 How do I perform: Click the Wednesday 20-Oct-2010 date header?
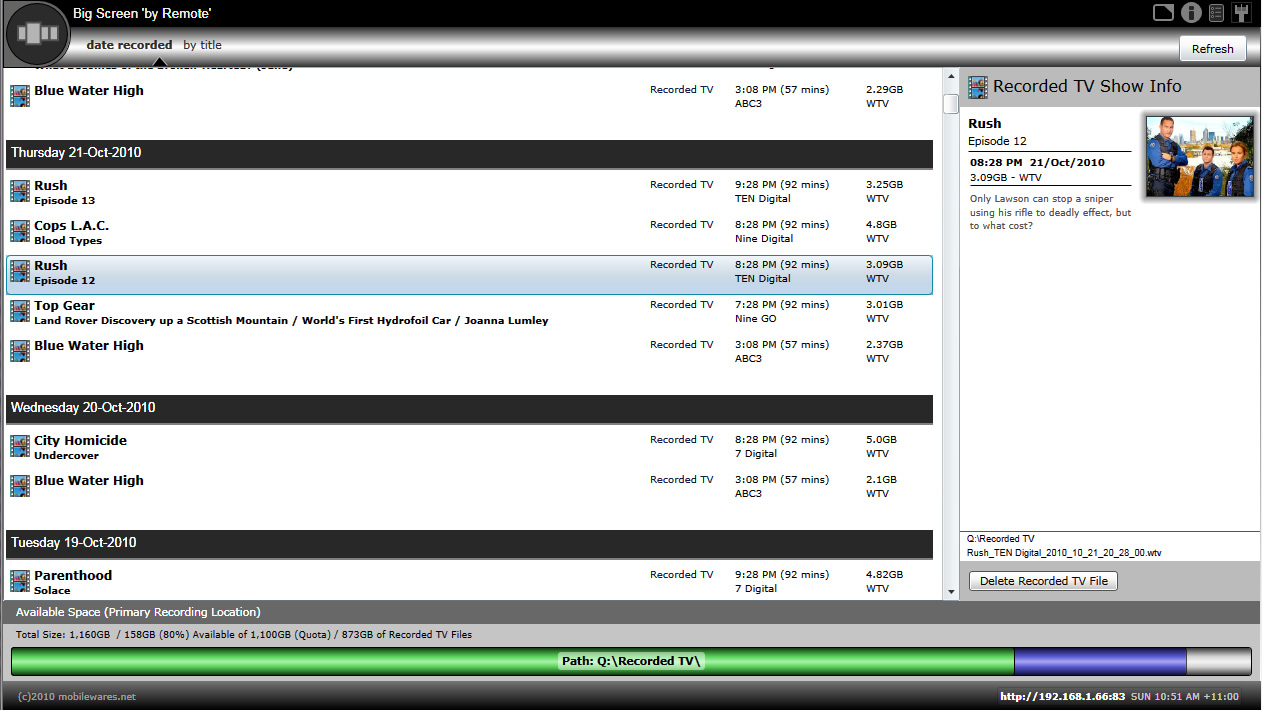(469, 408)
